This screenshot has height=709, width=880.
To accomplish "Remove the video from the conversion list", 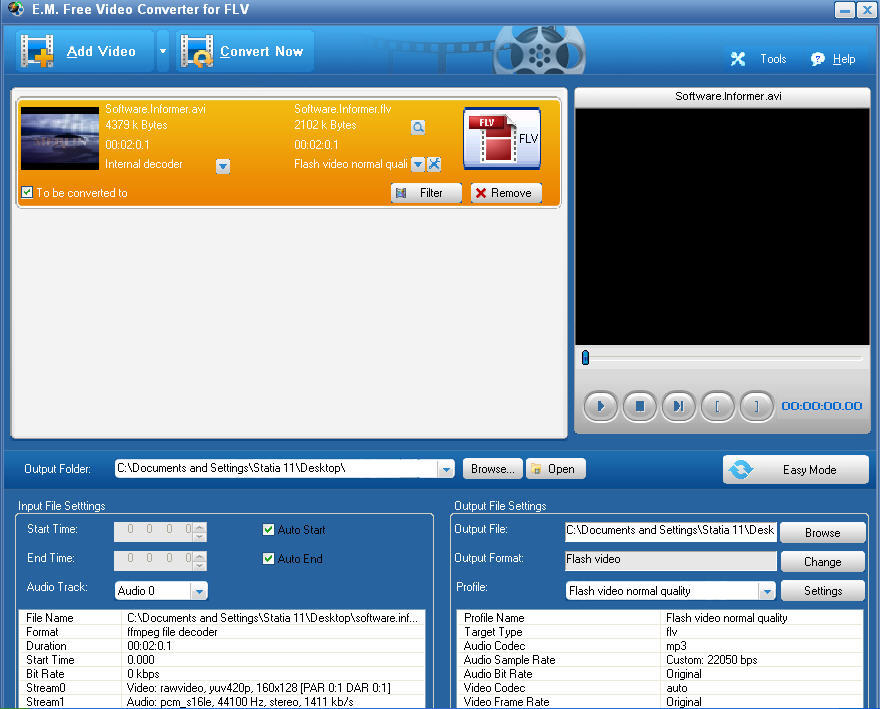I will pos(506,193).
